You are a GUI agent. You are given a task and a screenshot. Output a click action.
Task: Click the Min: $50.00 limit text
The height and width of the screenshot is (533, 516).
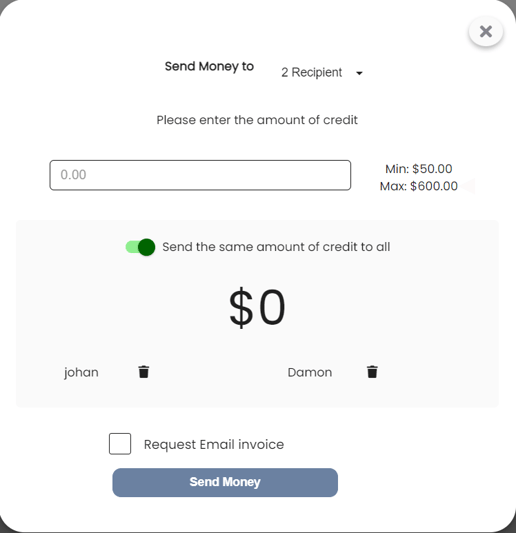[x=418, y=169]
